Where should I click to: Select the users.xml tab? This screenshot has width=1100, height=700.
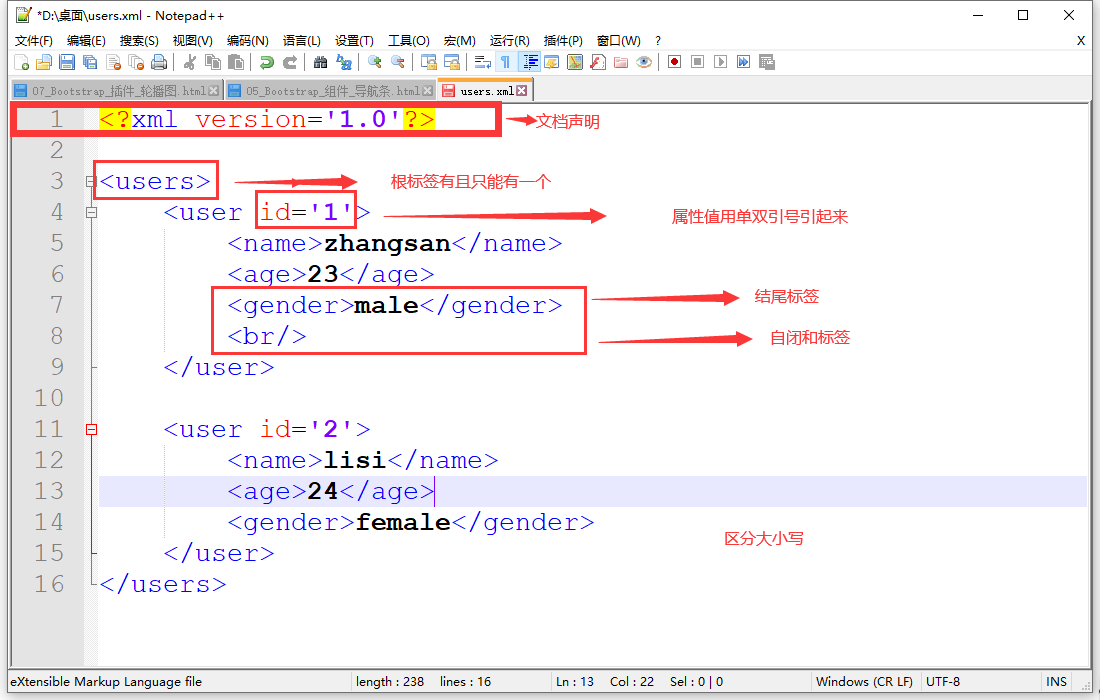pos(485,91)
